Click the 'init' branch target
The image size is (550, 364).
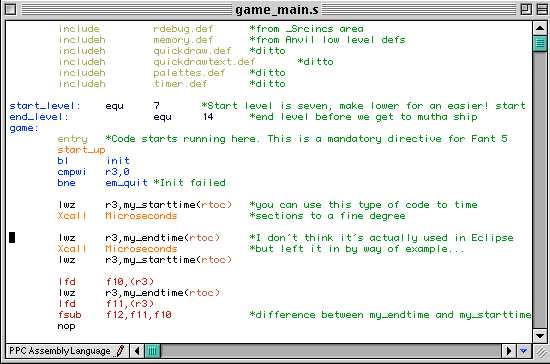118,161
